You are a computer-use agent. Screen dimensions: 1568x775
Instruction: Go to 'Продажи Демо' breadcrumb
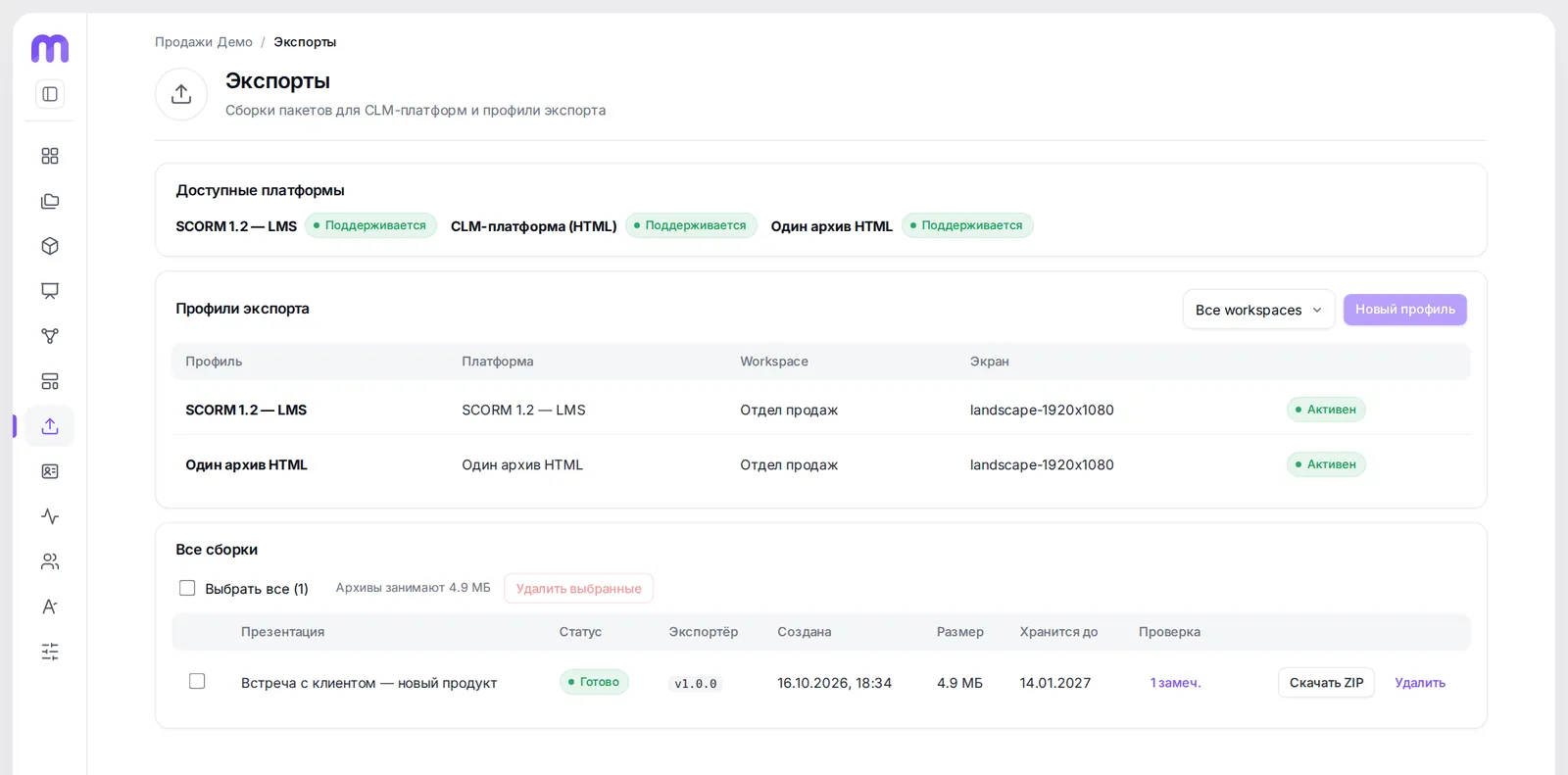click(x=204, y=42)
